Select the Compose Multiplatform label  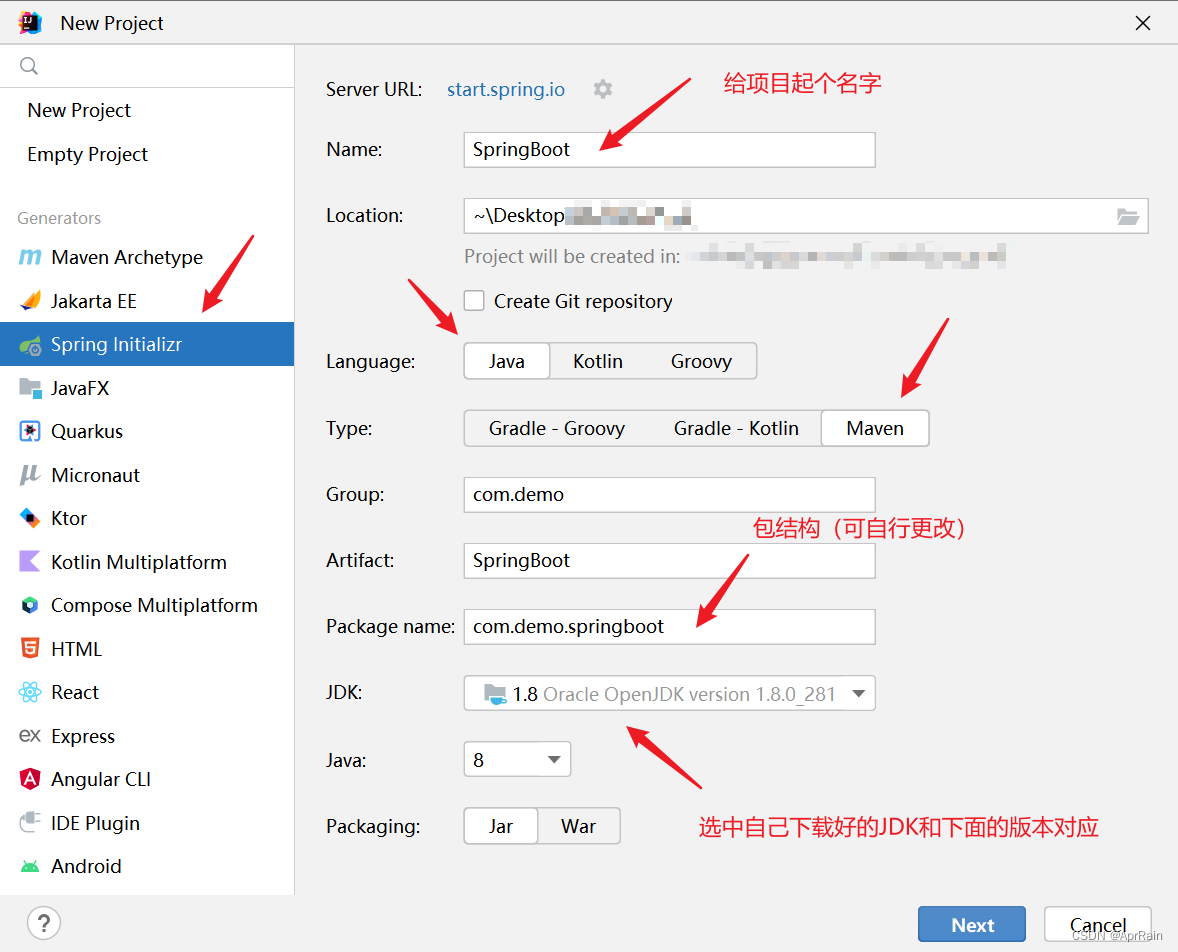coord(154,606)
